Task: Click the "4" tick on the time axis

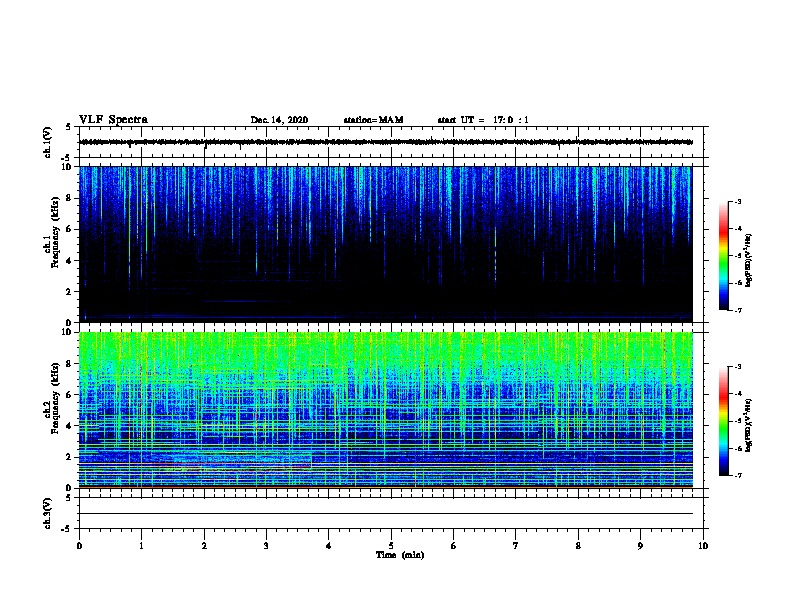Action: 329,546
